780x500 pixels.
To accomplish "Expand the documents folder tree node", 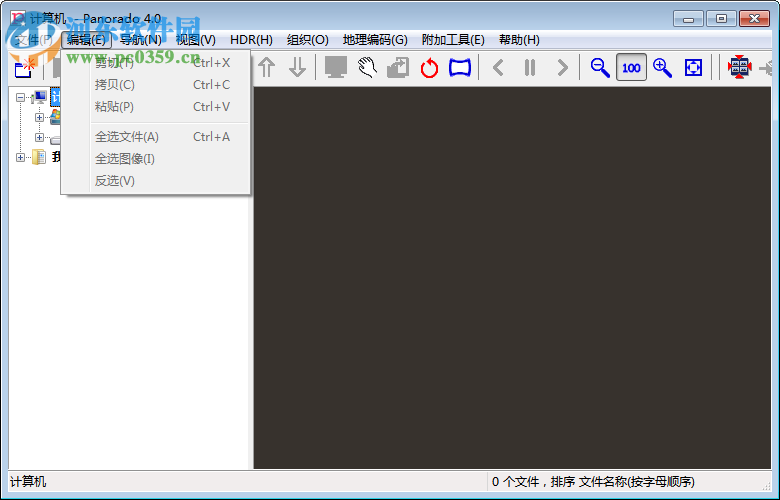I will 20,157.
